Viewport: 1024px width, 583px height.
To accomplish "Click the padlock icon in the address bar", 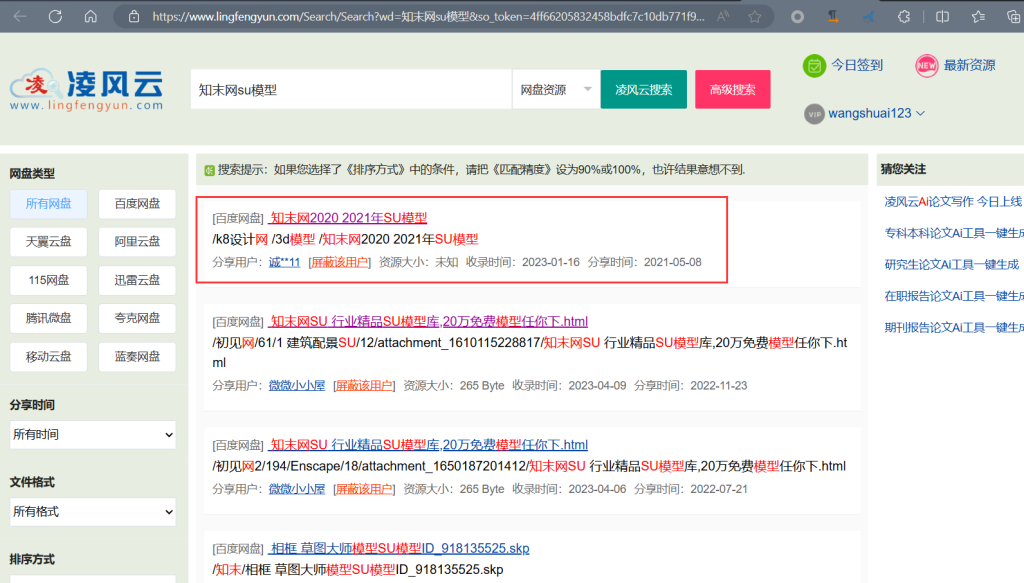I will coord(136,16).
